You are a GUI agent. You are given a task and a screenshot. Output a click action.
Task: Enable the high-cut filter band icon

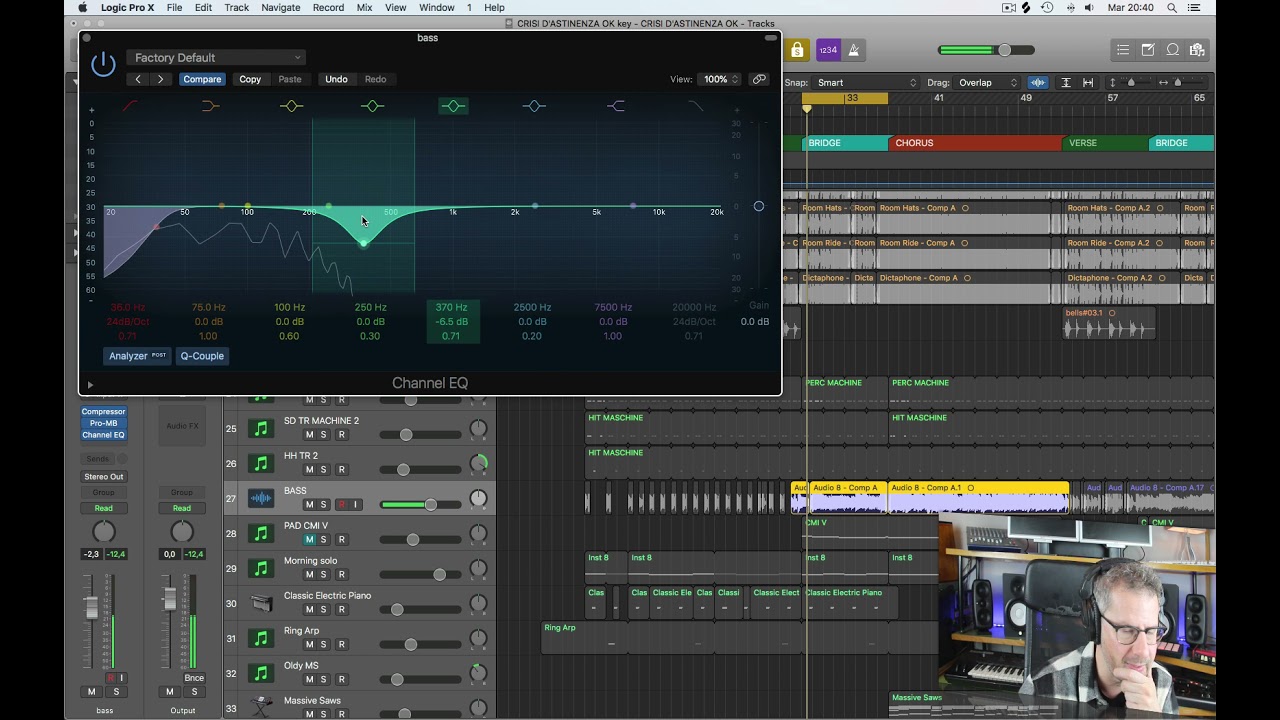[695, 106]
